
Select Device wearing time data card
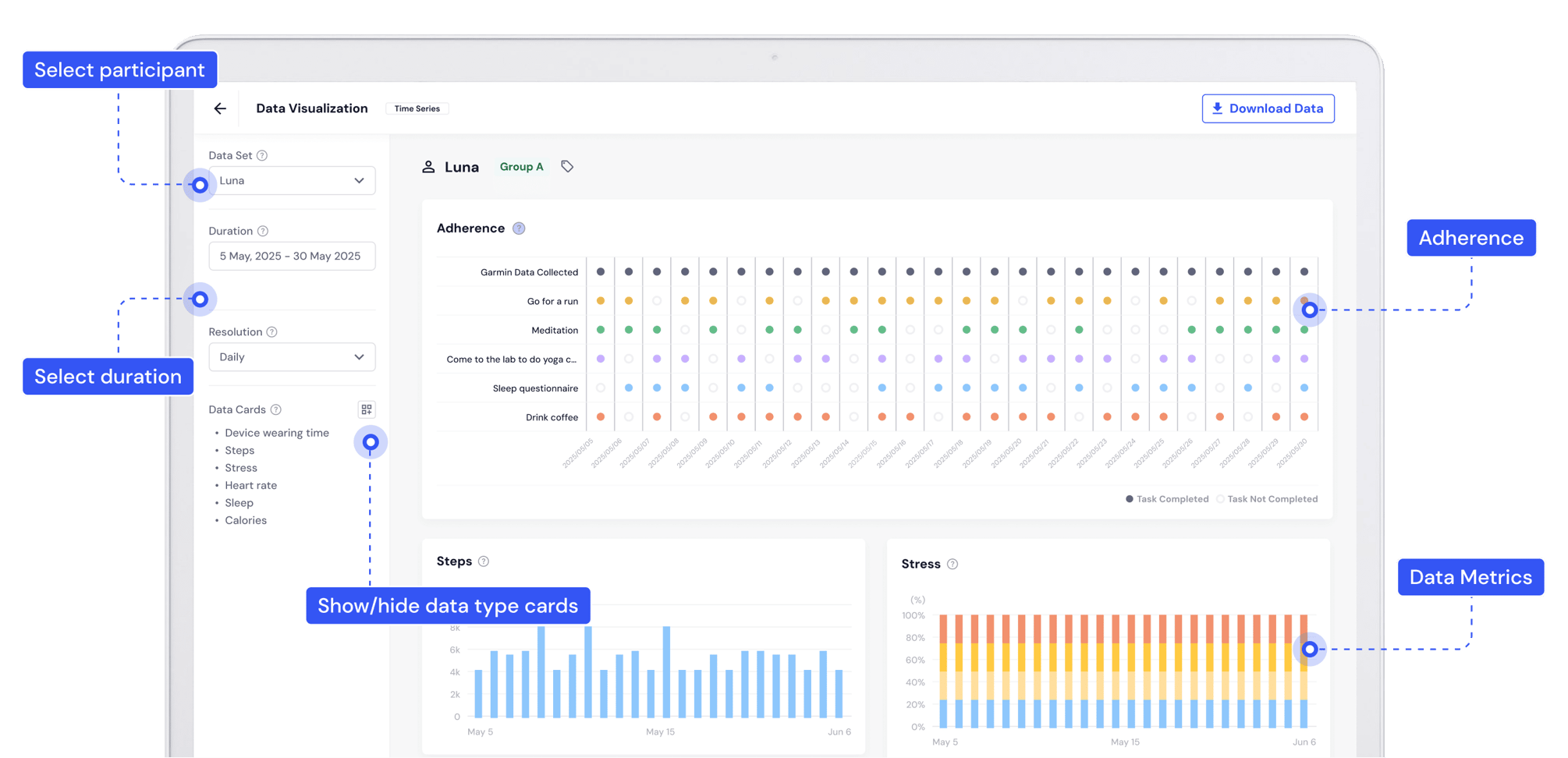[277, 433]
